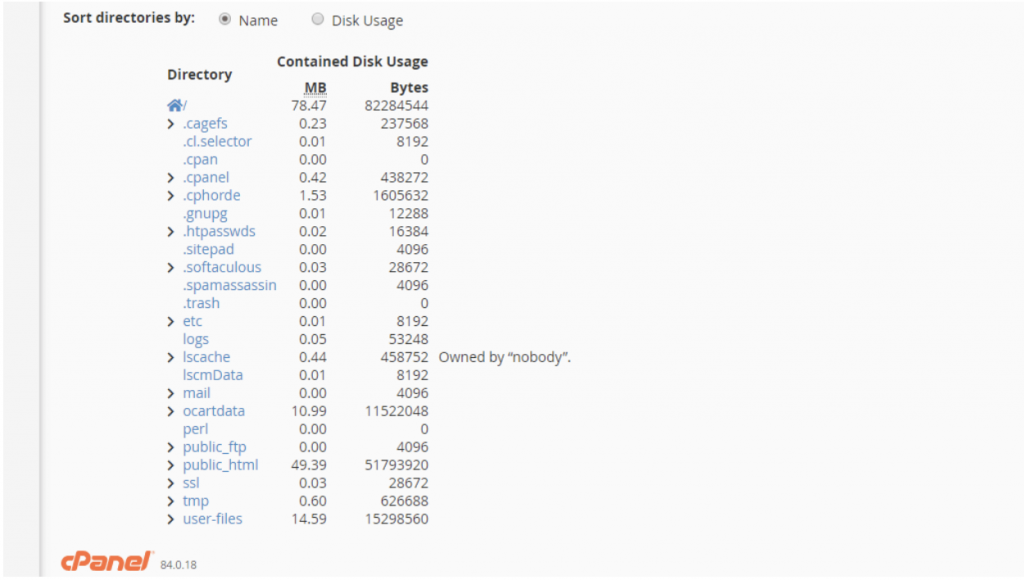Open the .htpasswds directory link
The height and width of the screenshot is (580, 1024).
pyautogui.click(x=219, y=231)
